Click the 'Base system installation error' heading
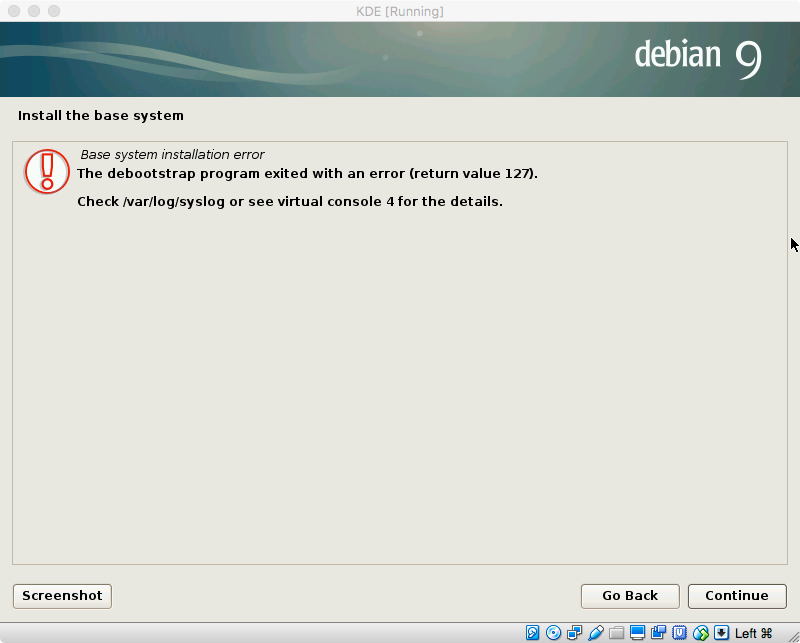The width and height of the screenshot is (800, 643). coord(172,155)
